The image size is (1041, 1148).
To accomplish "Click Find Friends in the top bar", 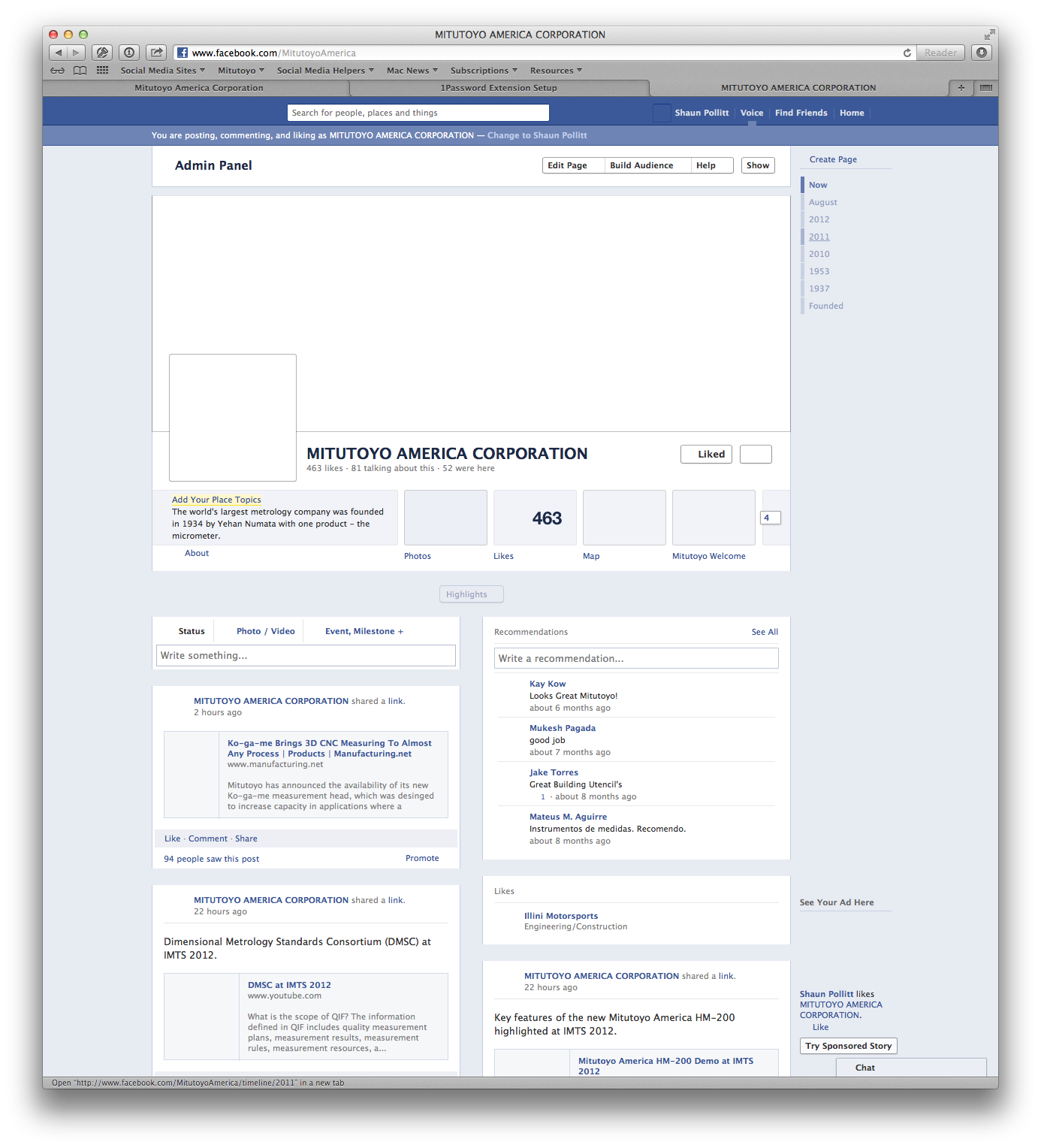I will 801,113.
